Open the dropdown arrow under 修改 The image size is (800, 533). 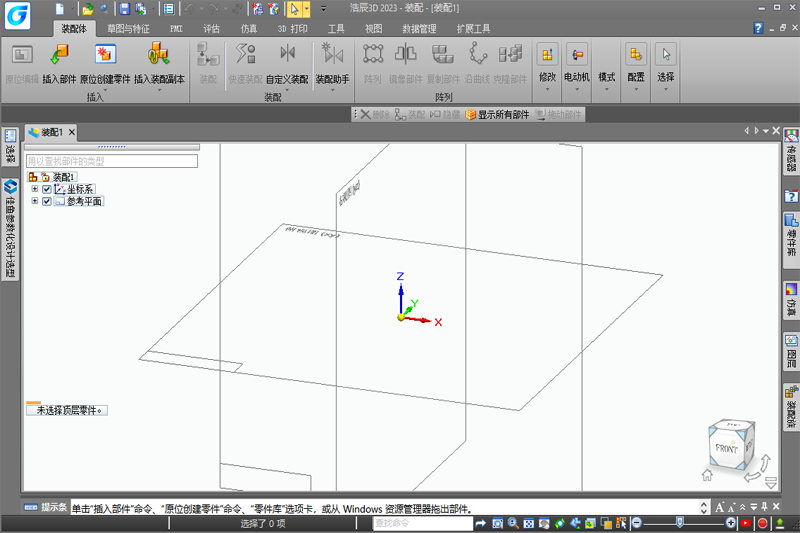click(x=547, y=89)
